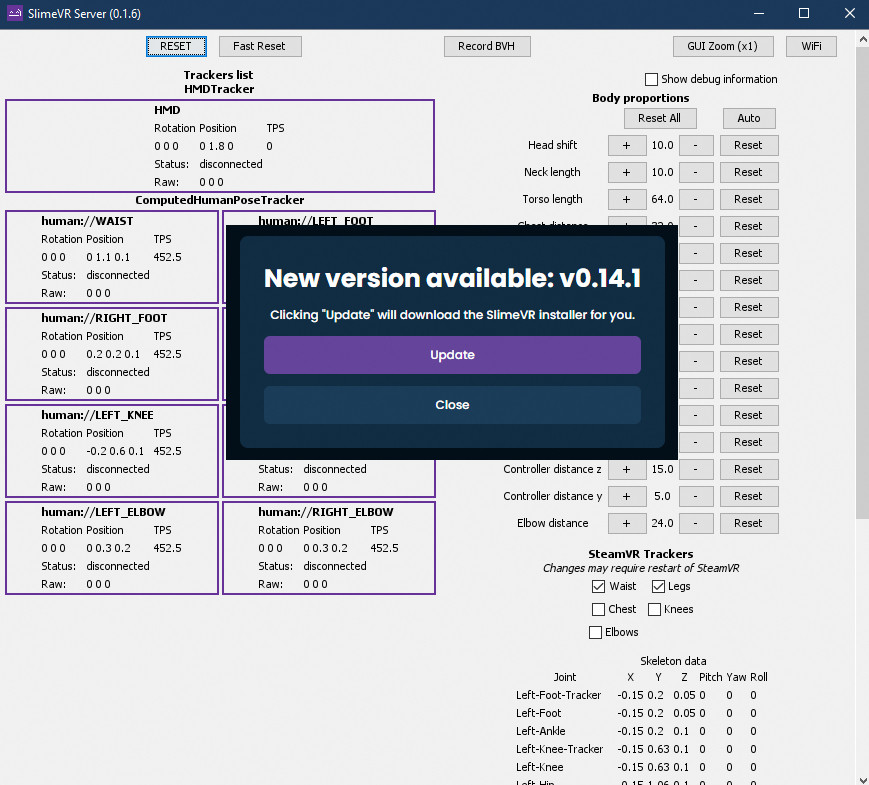Uncheck the Waist SteamVR tracker
The image size is (869, 785).
pyautogui.click(x=599, y=587)
